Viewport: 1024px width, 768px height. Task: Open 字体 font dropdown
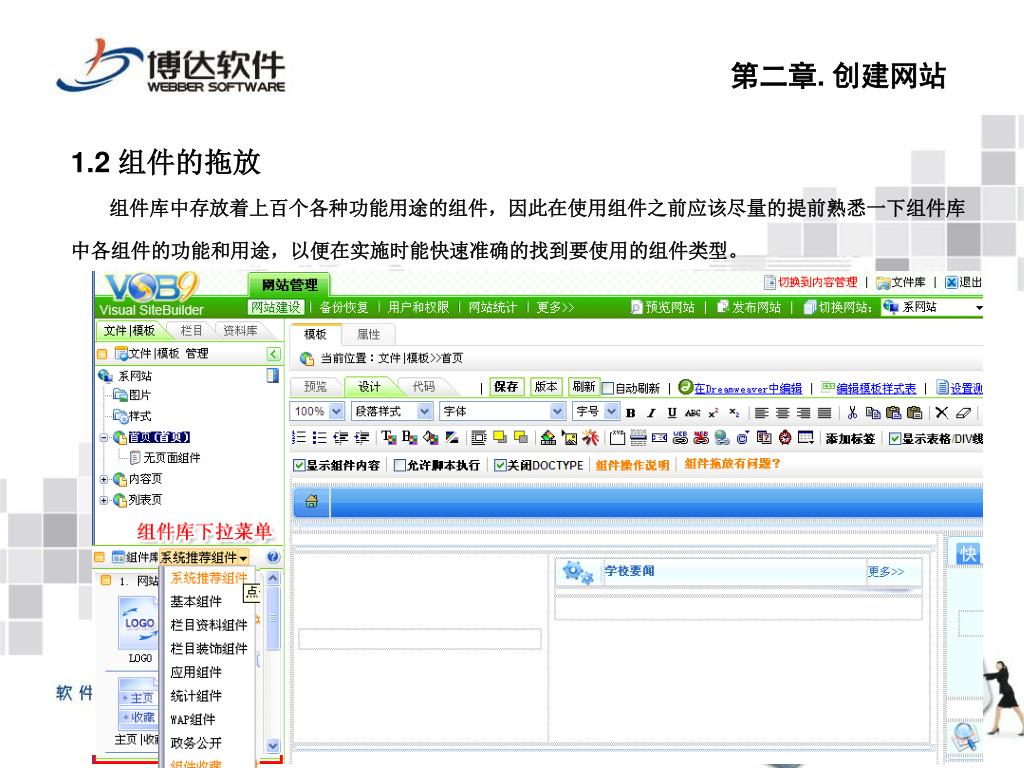pos(502,411)
